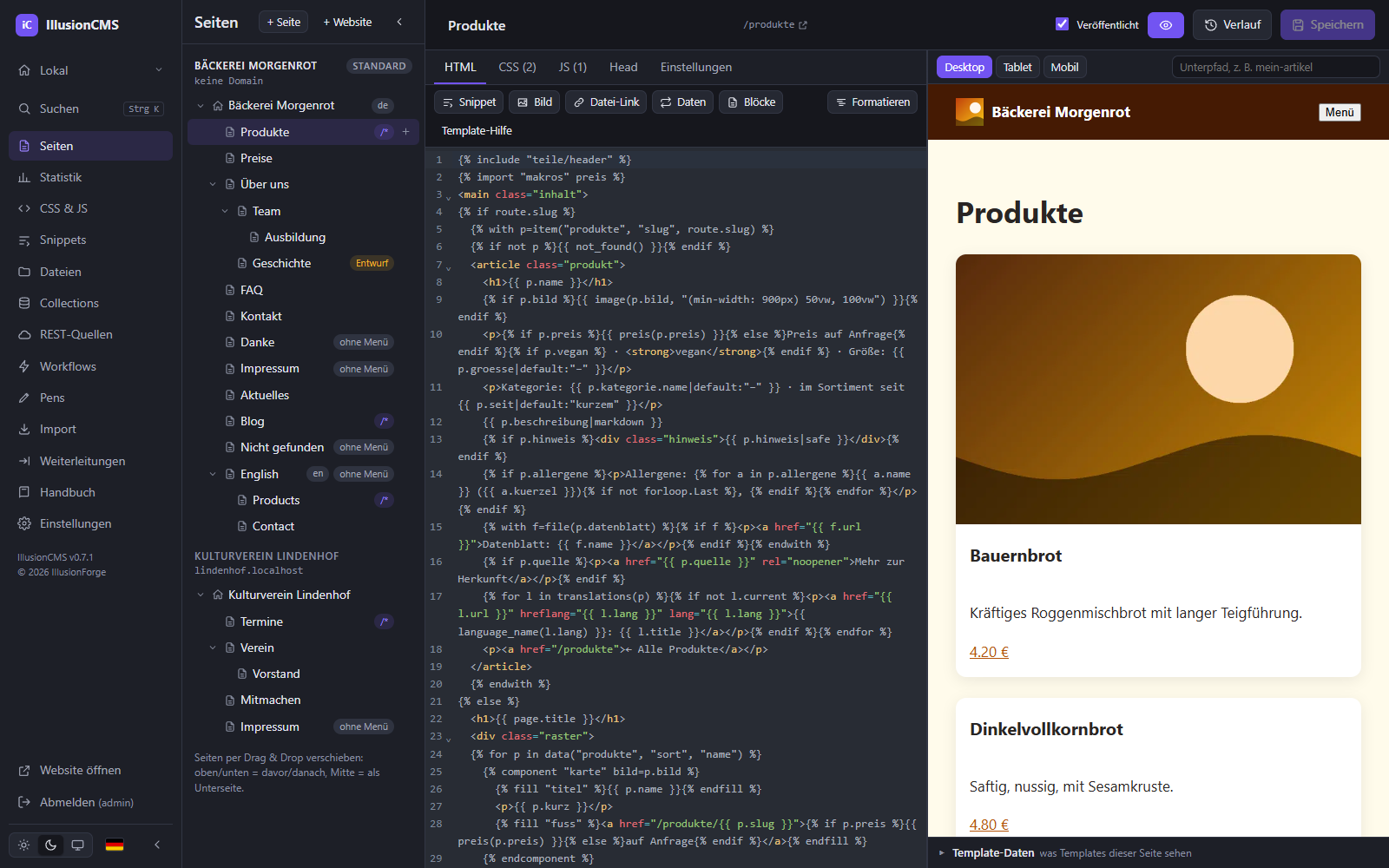Add subpage plus icon next to Produkte
1389x868 pixels.
point(405,132)
